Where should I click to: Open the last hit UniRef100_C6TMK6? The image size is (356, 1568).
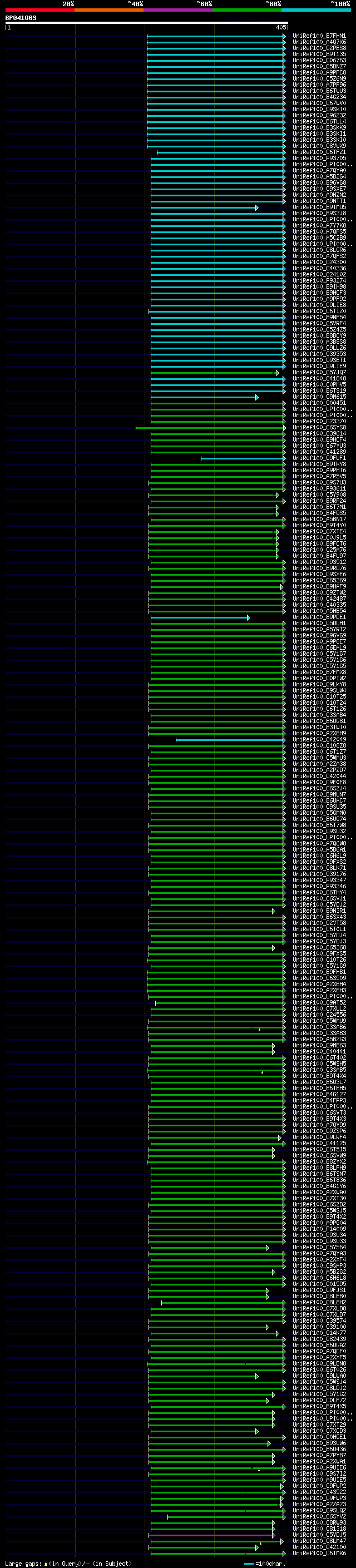click(x=319, y=1553)
